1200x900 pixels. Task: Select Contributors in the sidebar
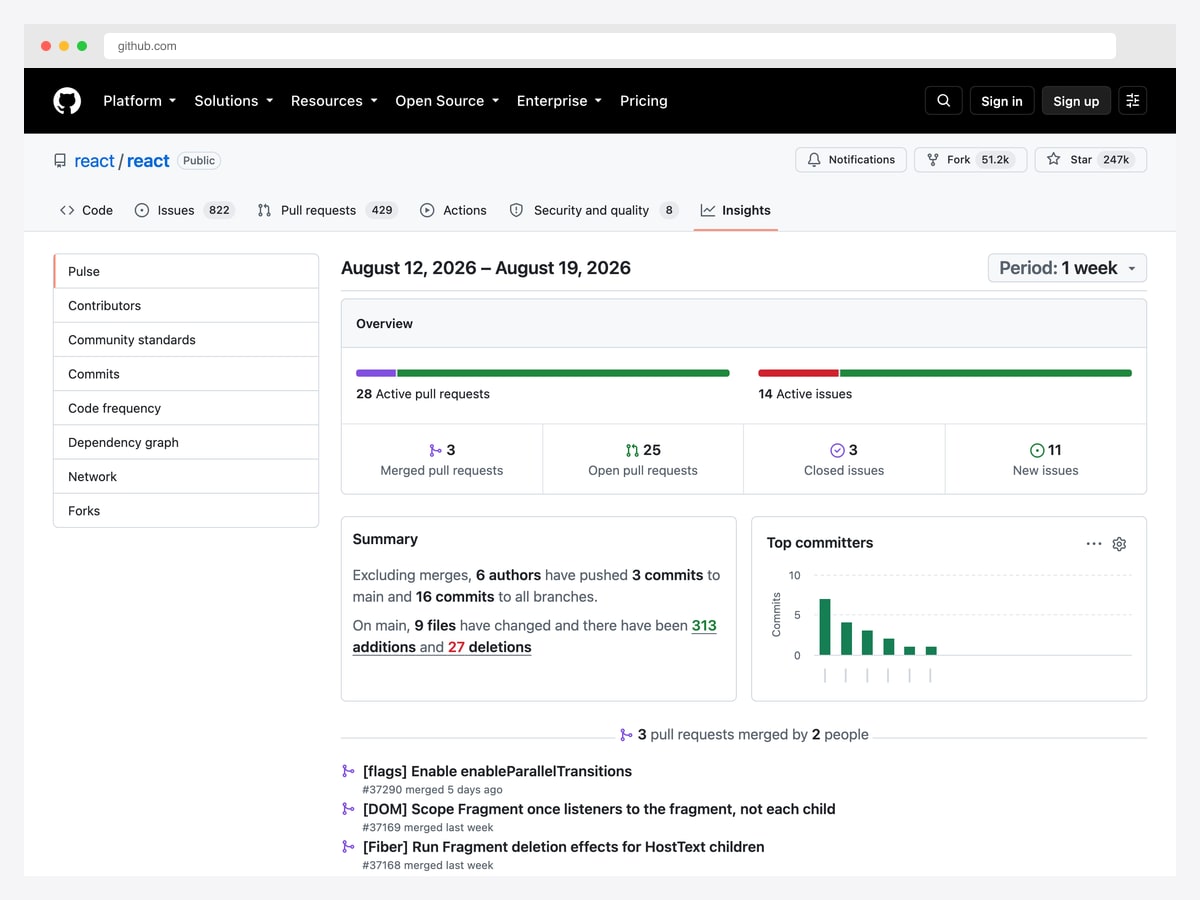[186, 306]
